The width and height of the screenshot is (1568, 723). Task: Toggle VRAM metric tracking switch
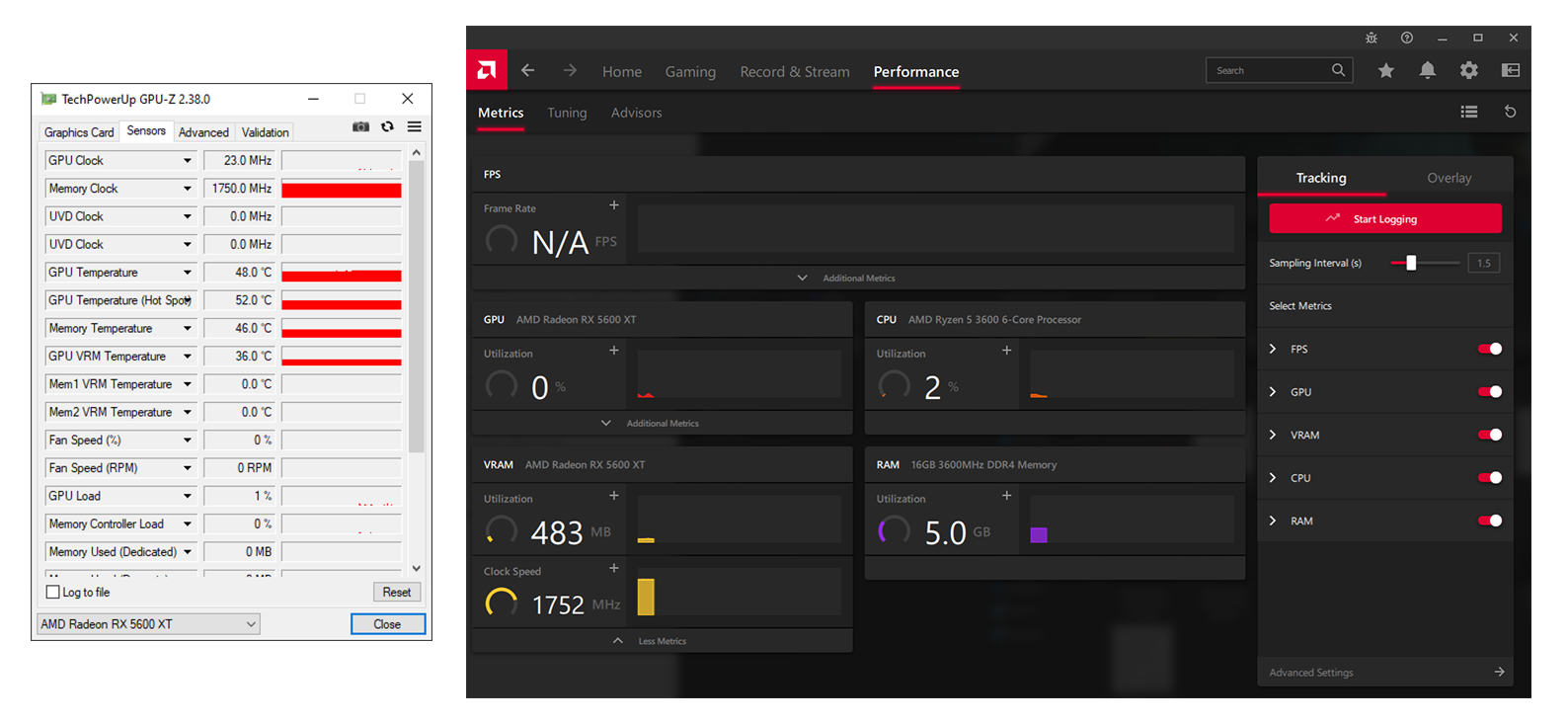pos(1490,435)
